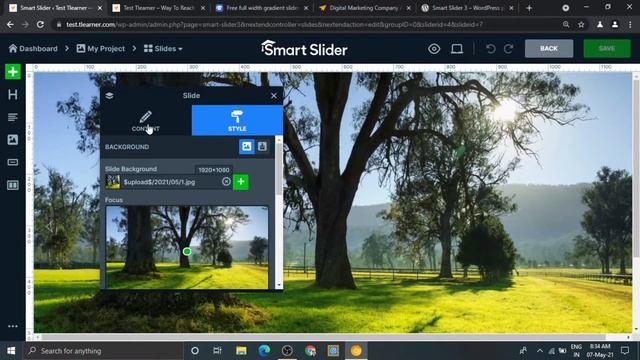Select image background type
This screenshot has height=360, width=640.
click(247, 147)
